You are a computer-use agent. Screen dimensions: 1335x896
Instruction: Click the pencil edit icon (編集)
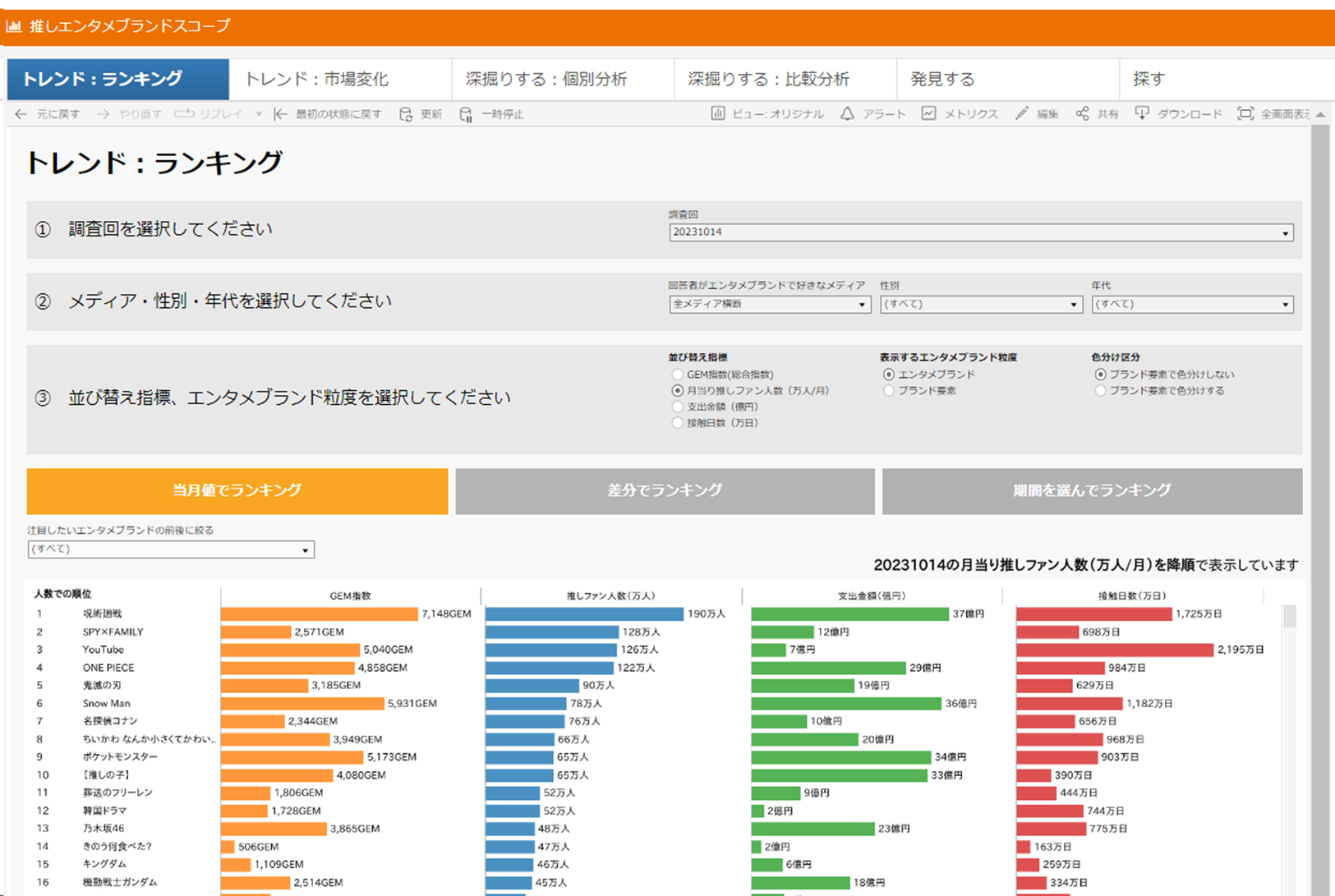[1021, 113]
